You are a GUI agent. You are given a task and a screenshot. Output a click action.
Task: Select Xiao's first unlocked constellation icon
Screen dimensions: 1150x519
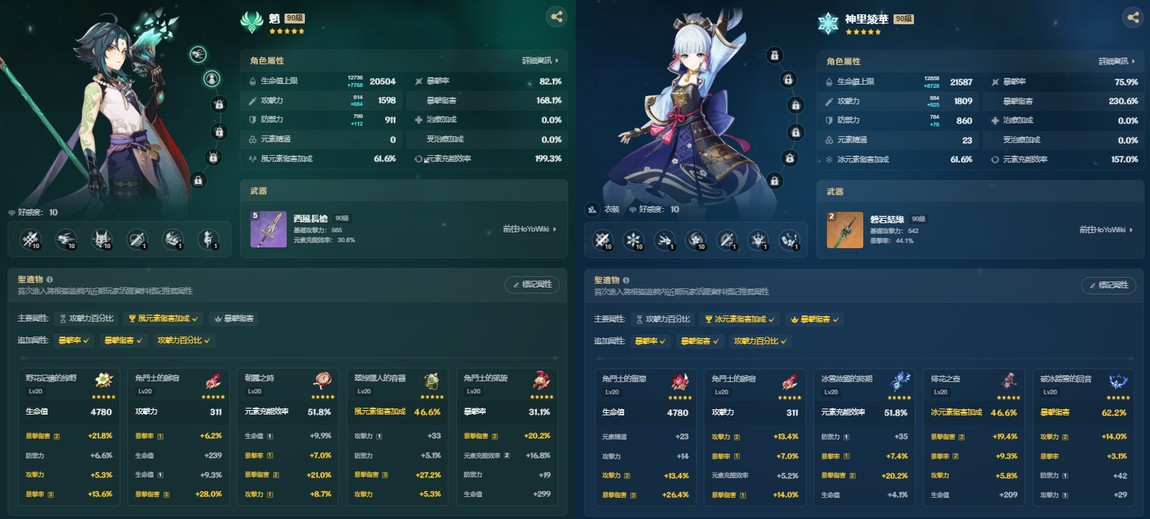coord(198,54)
